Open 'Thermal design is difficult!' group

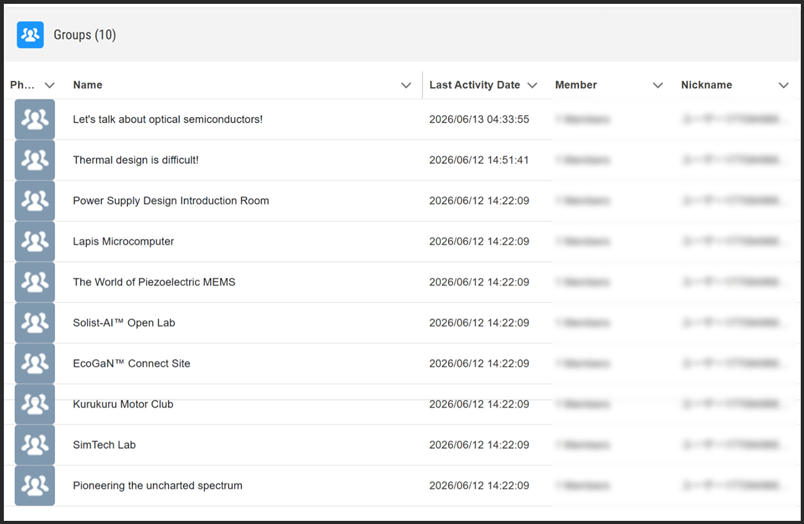(x=136, y=160)
